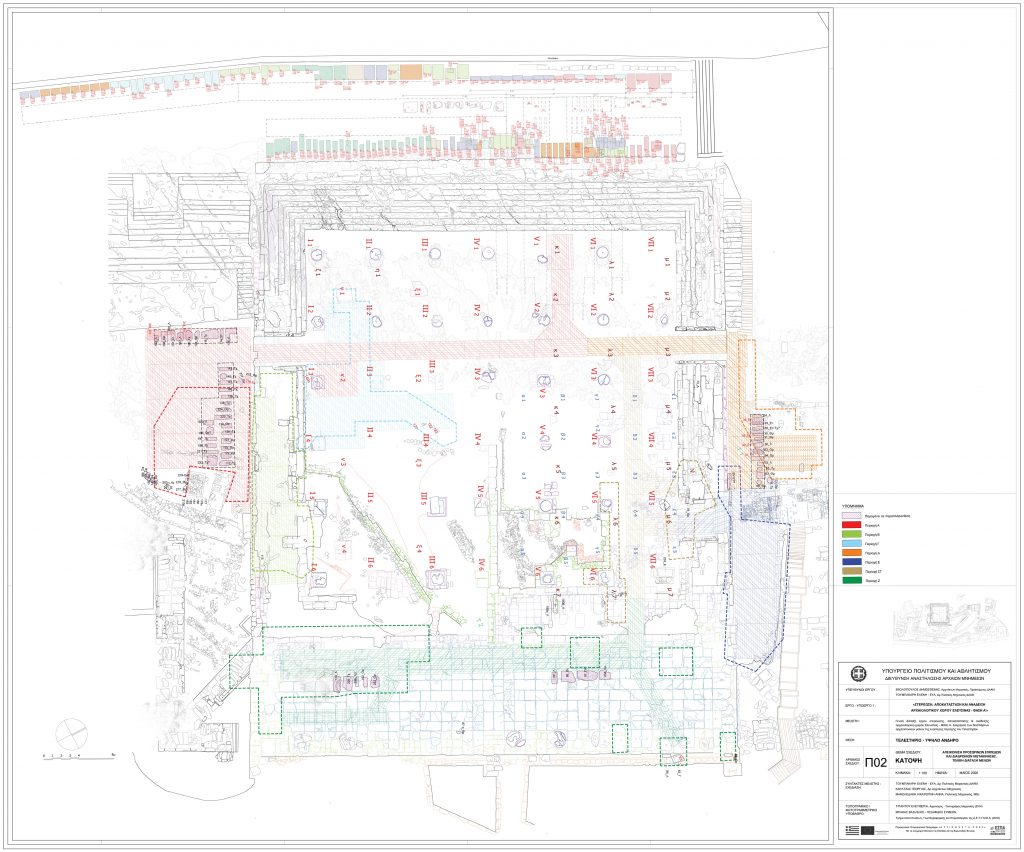Click the Π02 drawing number
1024x852 pixels.
[x=876, y=763]
